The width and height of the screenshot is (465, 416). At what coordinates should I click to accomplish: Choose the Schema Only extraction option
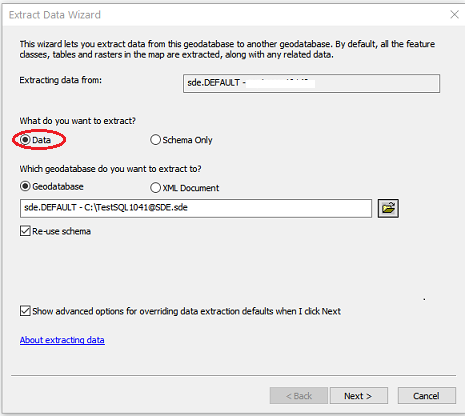(155, 140)
